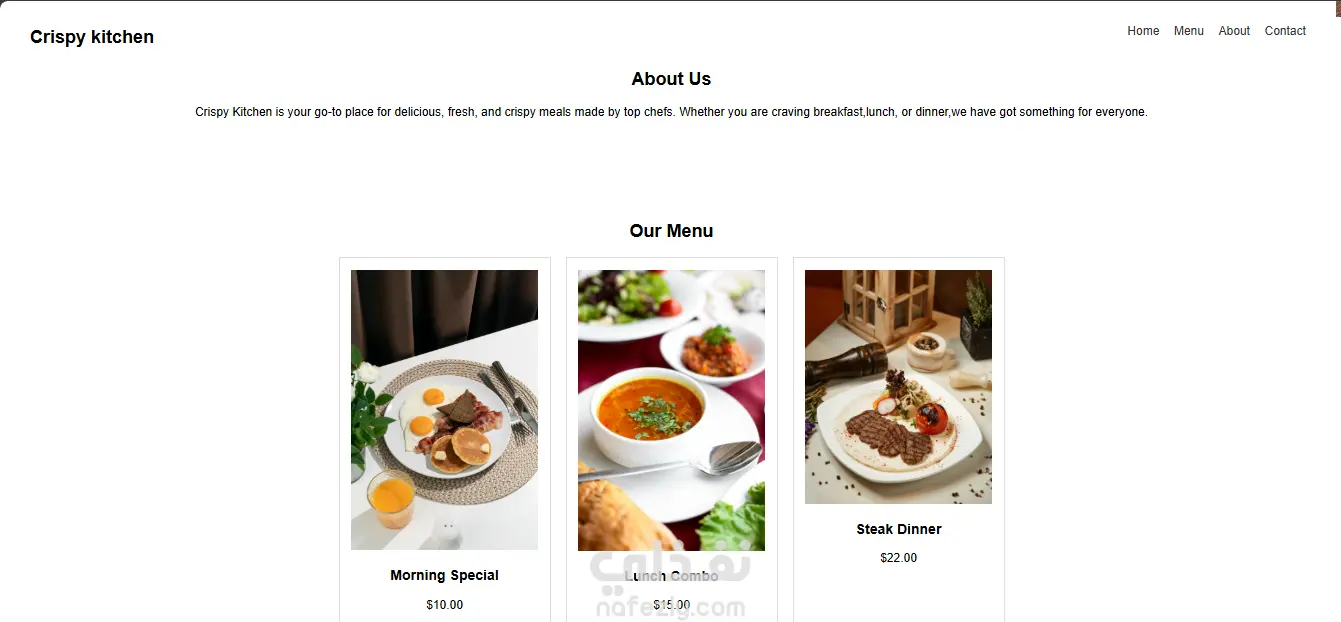Select the Steak Dinner item title
1341x622 pixels.
[x=898, y=529]
